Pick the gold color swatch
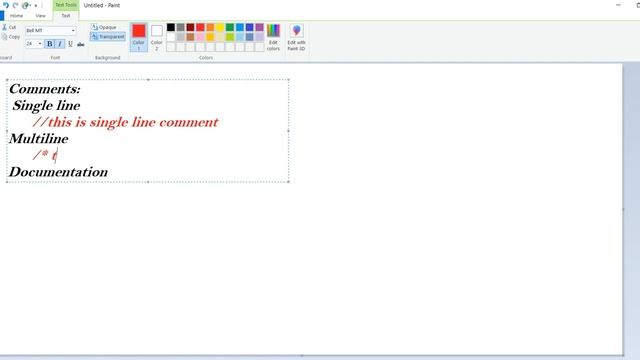 tap(210, 37)
